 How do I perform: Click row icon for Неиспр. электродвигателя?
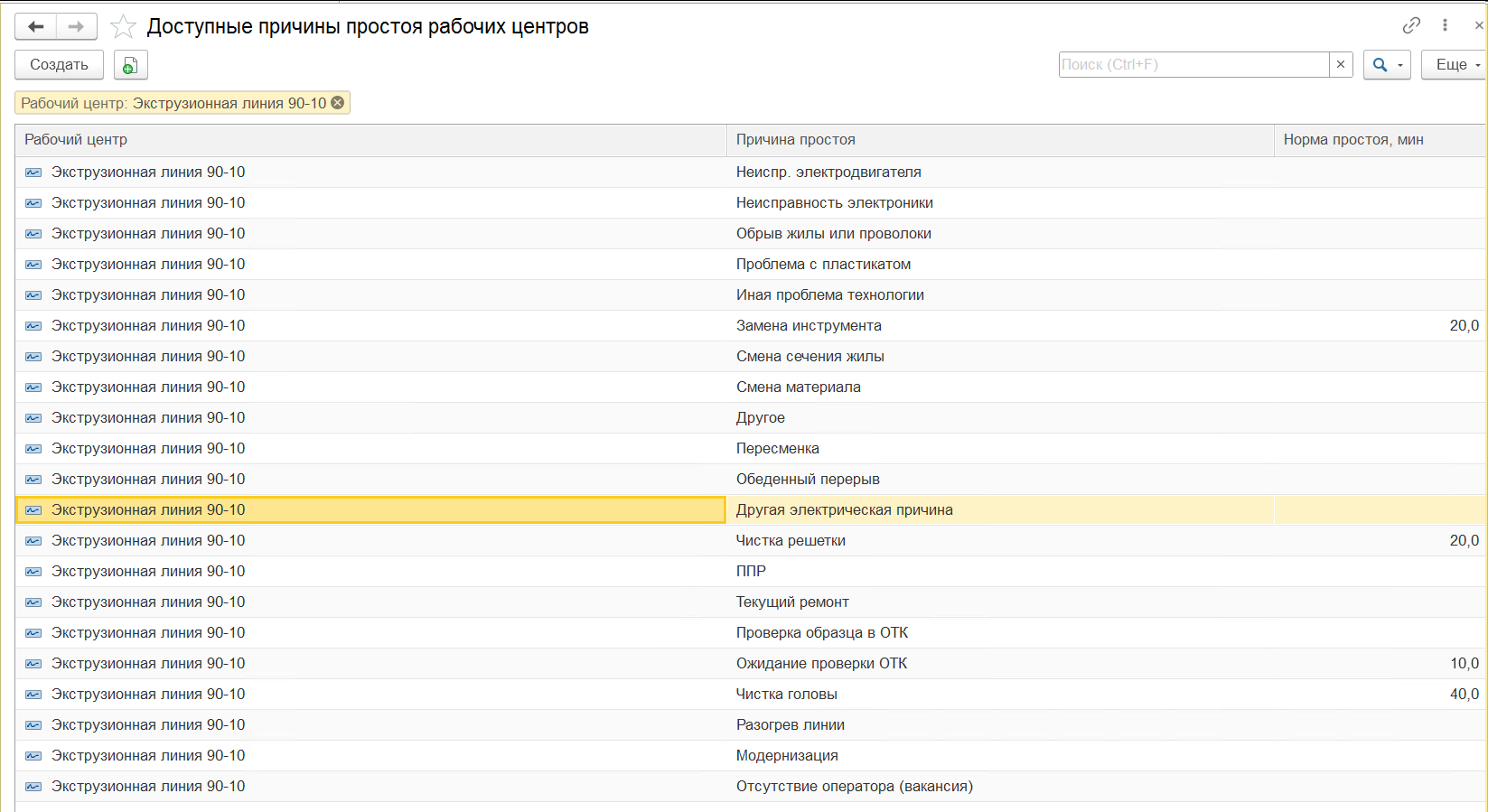[33, 173]
